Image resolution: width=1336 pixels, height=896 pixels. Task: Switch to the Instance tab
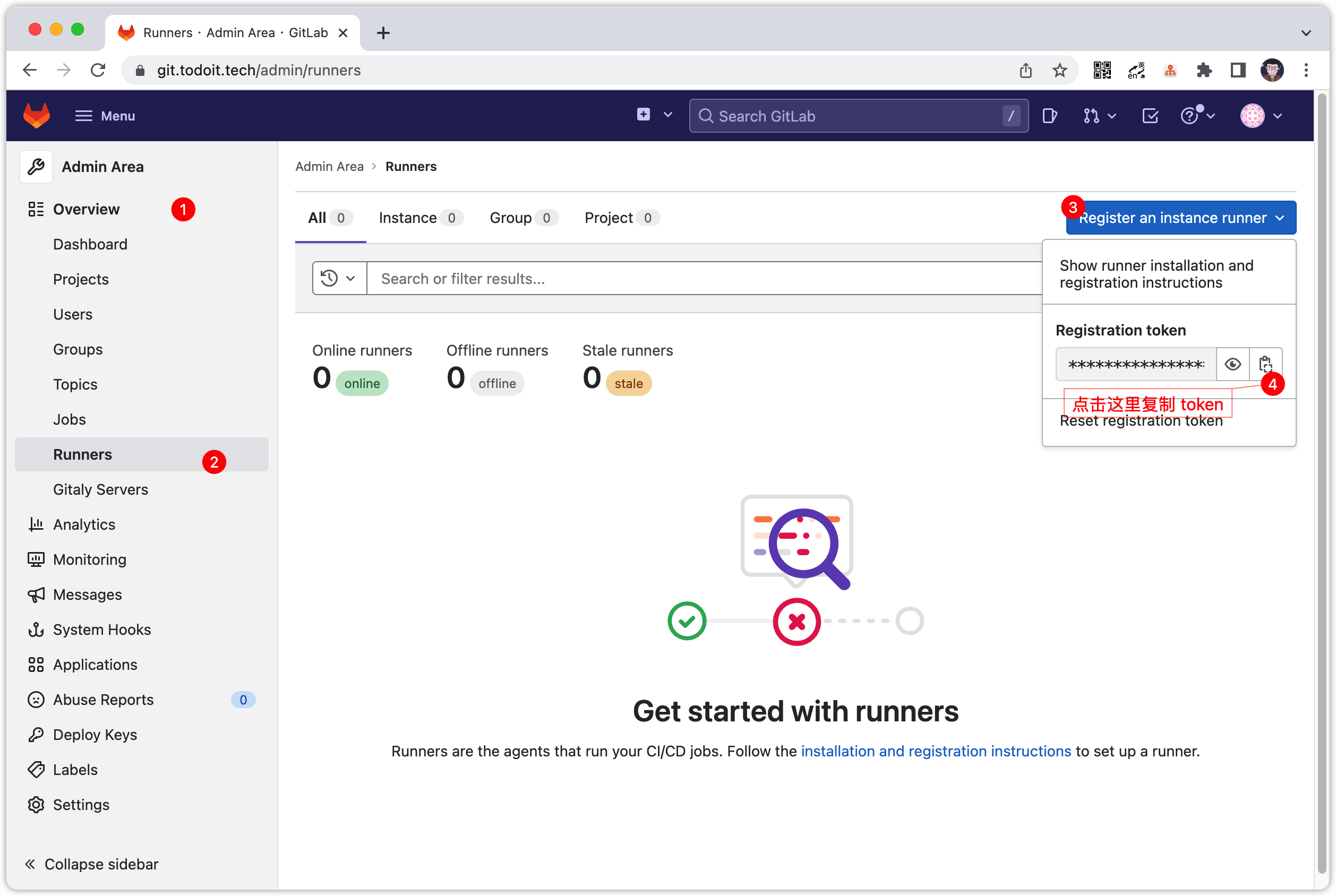tap(408, 218)
